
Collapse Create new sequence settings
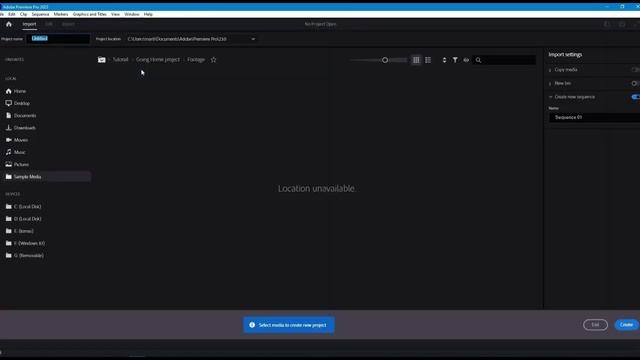pos(550,97)
